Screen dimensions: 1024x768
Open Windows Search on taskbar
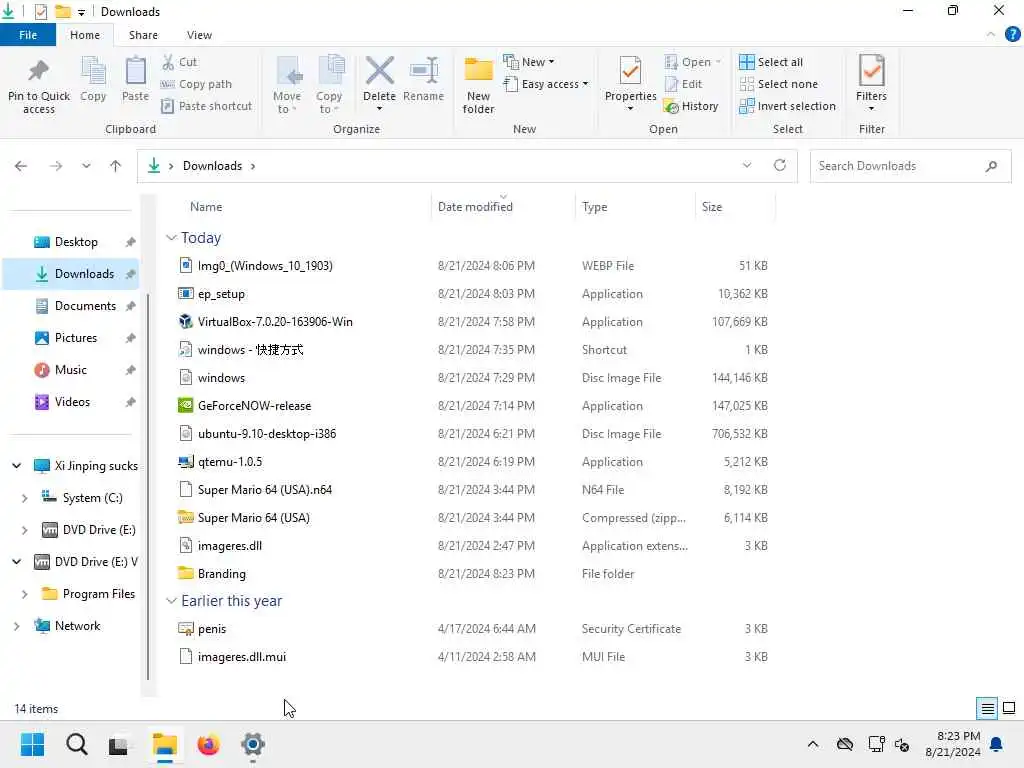tap(76, 744)
